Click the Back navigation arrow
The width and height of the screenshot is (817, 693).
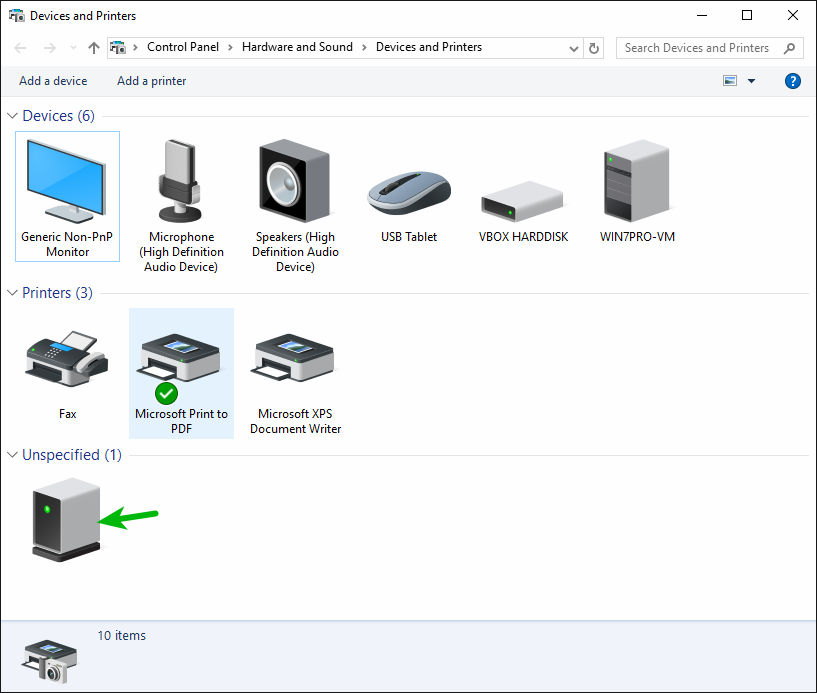[x=20, y=48]
